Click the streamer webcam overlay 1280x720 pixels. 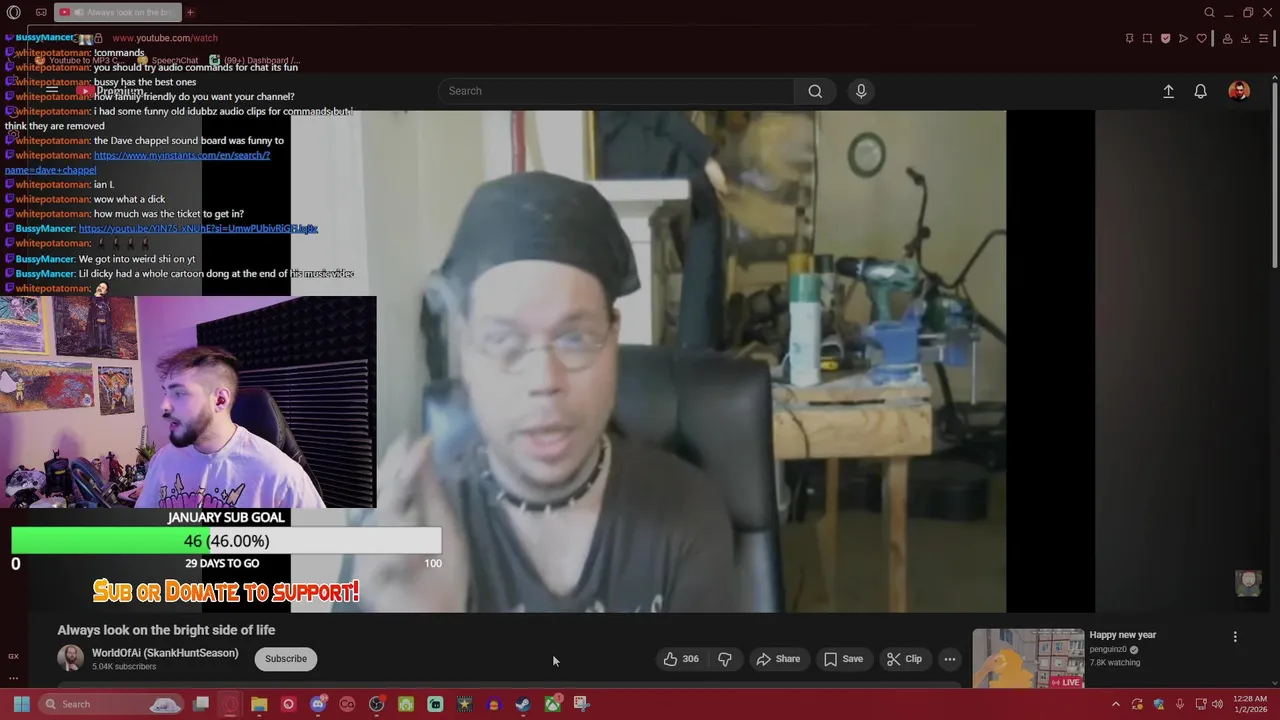point(188,402)
